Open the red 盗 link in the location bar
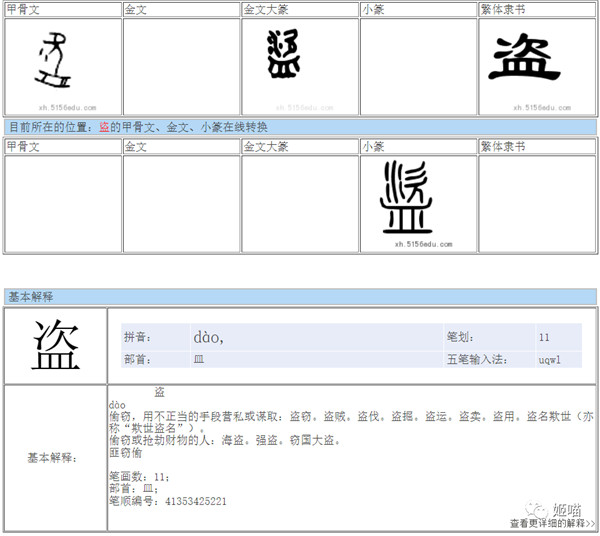The width and height of the screenshot is (600, 536). (104, 127)
